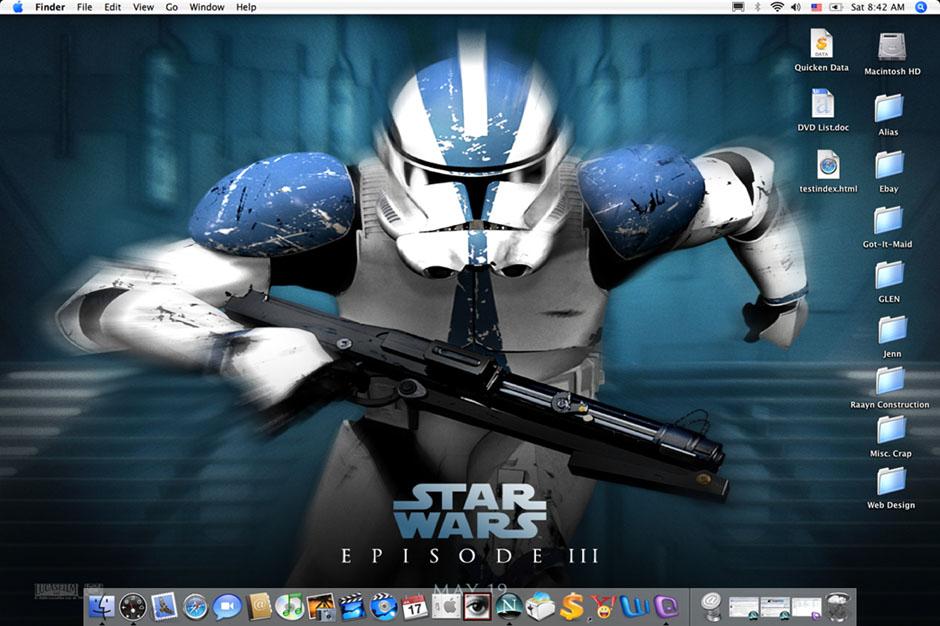Open the File menu
This screenshot has width=940, height=626.
pos(84,7)
